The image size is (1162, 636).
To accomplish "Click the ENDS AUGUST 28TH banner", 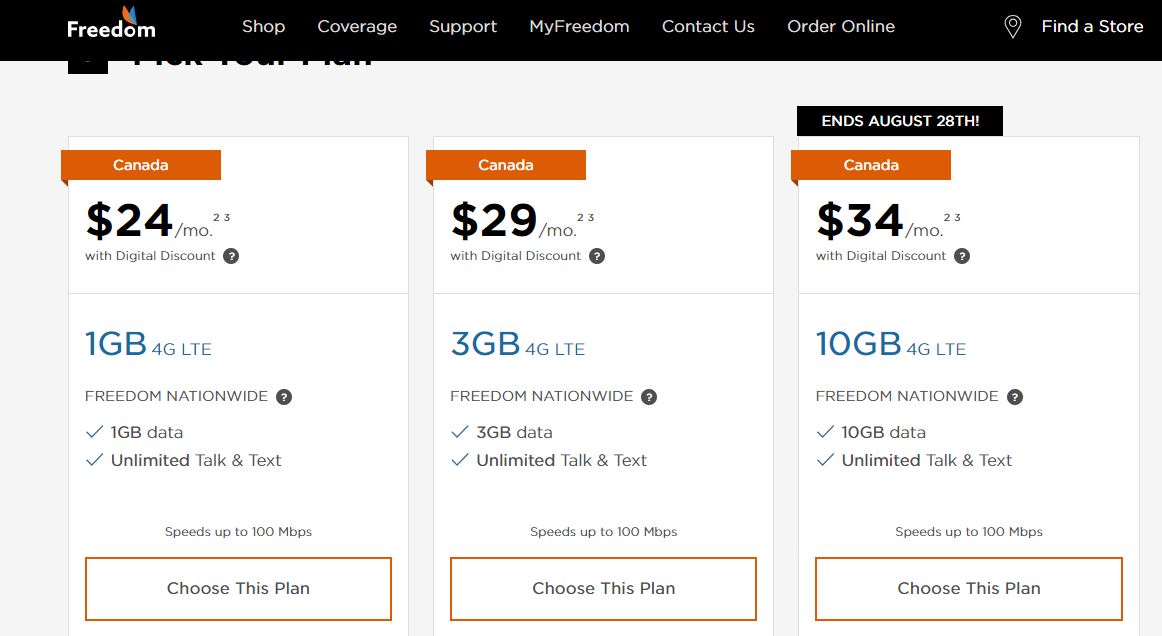I will [898, 120].
